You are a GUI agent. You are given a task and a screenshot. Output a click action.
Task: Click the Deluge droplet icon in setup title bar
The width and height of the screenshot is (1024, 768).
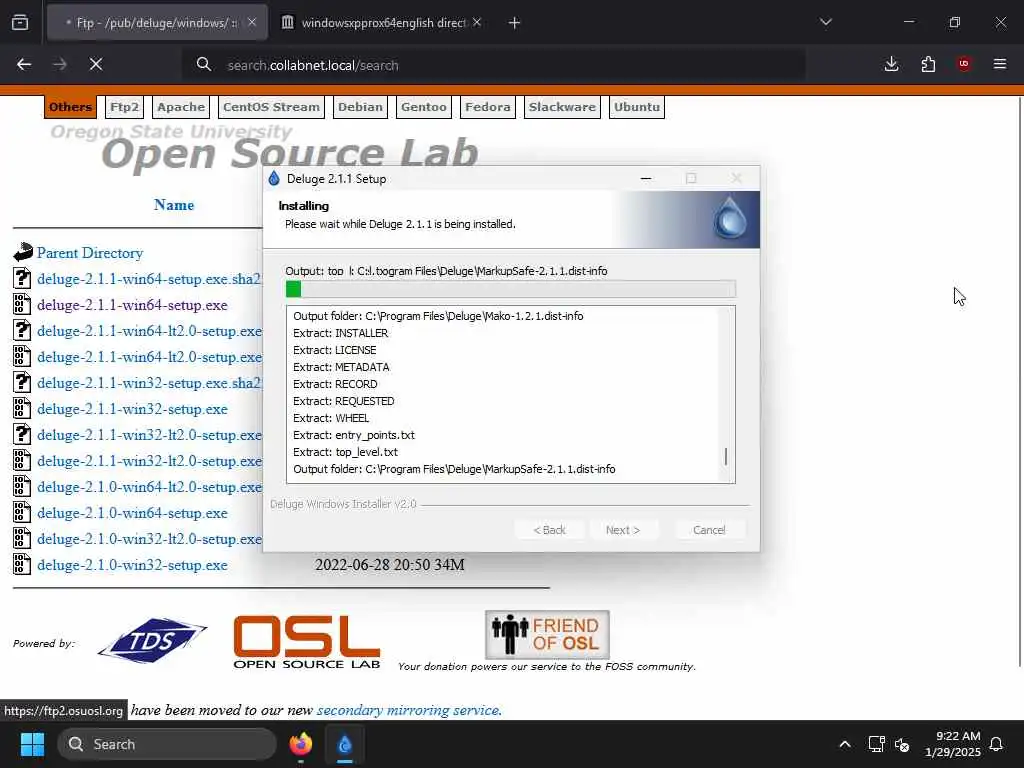274,178
